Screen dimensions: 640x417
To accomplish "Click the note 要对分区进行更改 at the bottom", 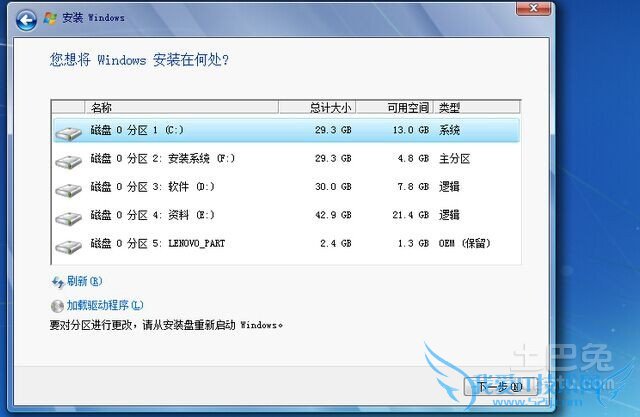I will [166, 325].
